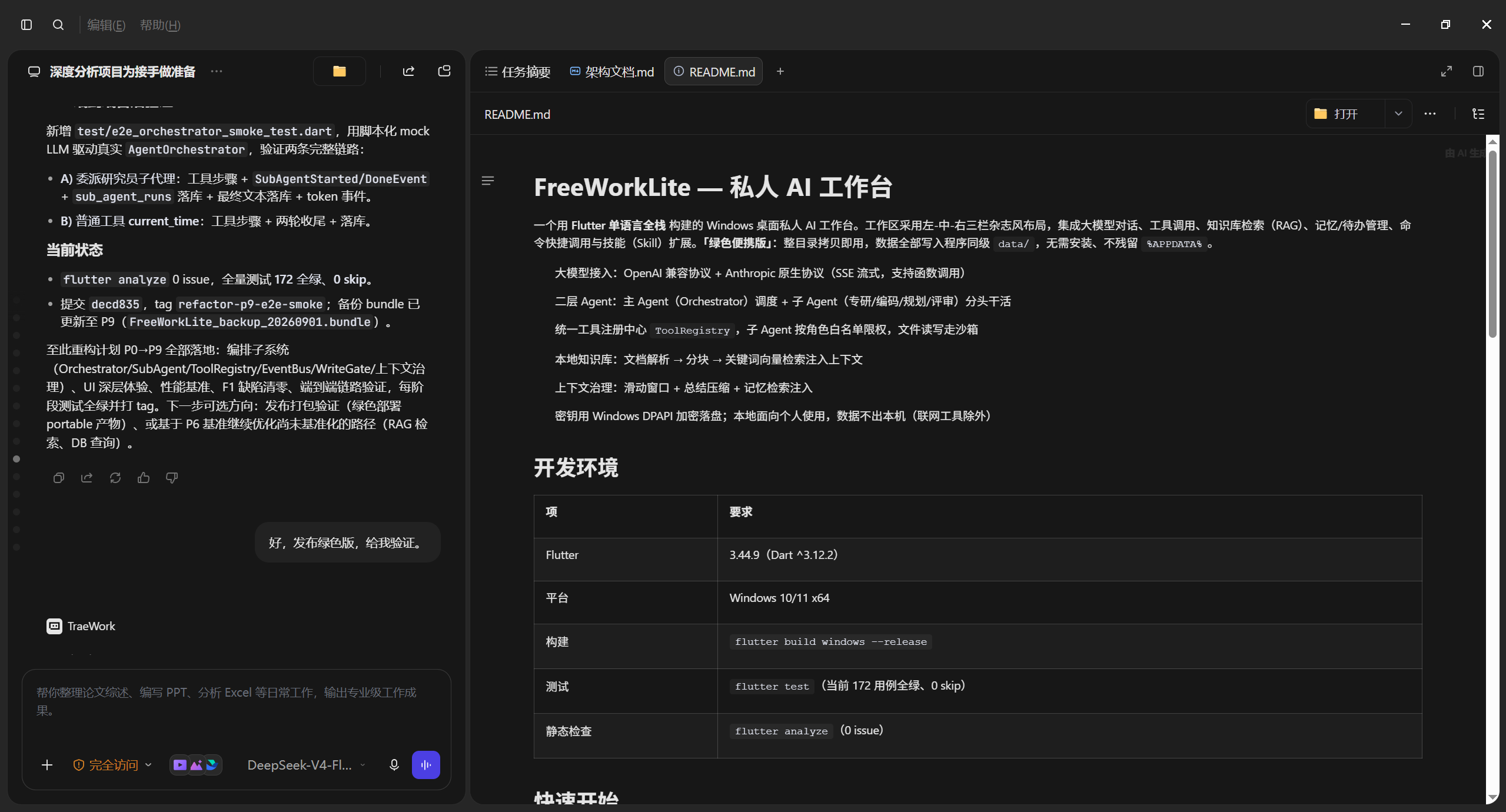Expand the 完全访问 permission dropdown
The image size is (1506, 812).
click(112, 764)
